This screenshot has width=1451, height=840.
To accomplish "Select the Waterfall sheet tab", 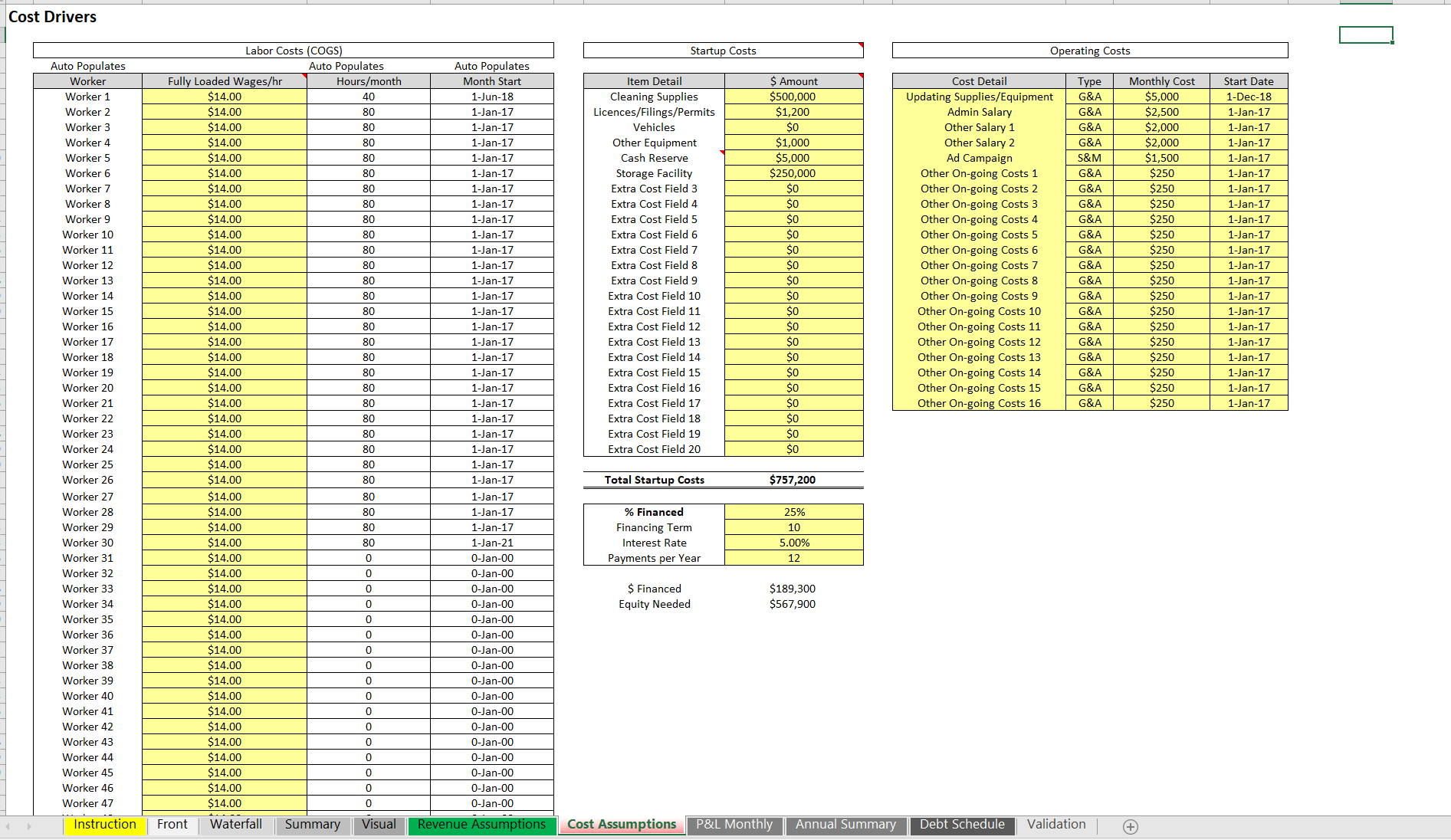I will pyautogui.click(x=235, y=825).
